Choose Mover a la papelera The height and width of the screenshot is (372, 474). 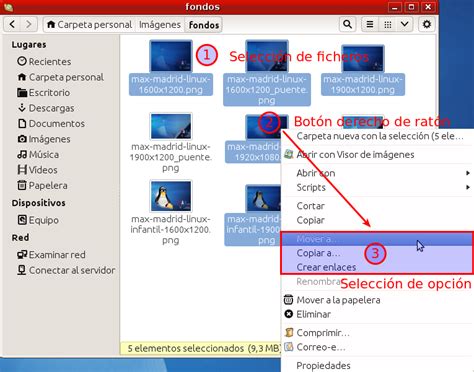click(378, 300)
